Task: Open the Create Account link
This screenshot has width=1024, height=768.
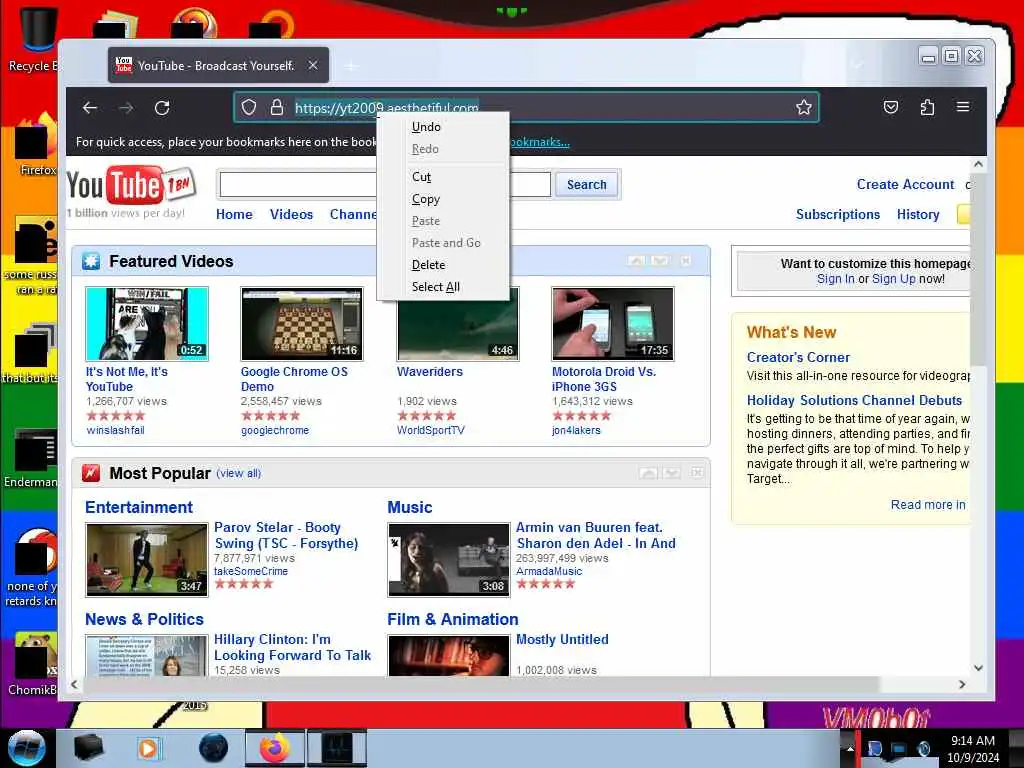Action: point(905,185)
